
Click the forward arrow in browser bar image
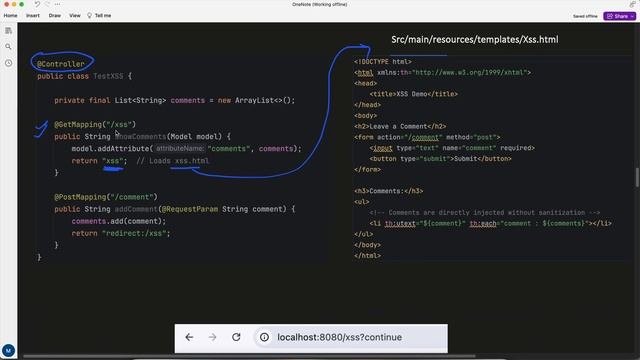point(212,337)
